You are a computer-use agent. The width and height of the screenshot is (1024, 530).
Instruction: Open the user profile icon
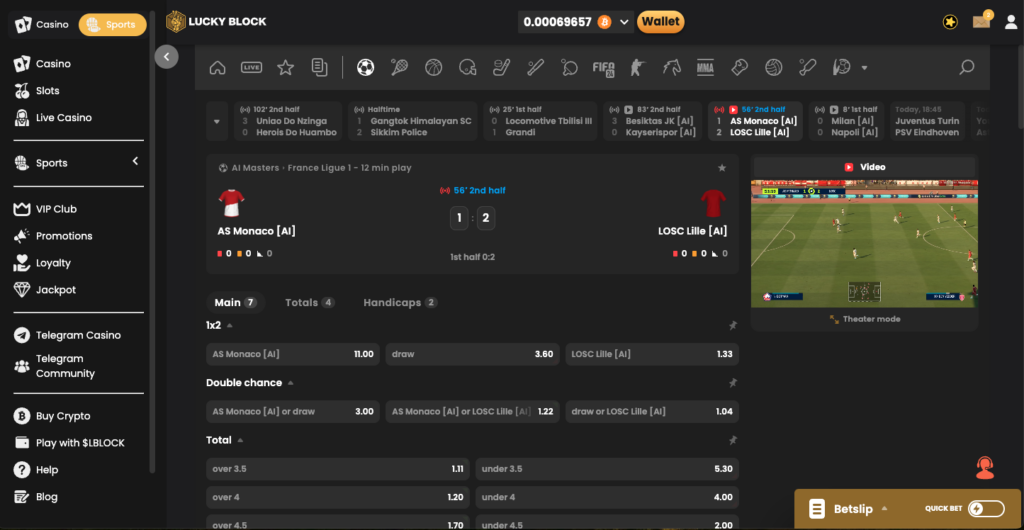tap(1011, 22)
